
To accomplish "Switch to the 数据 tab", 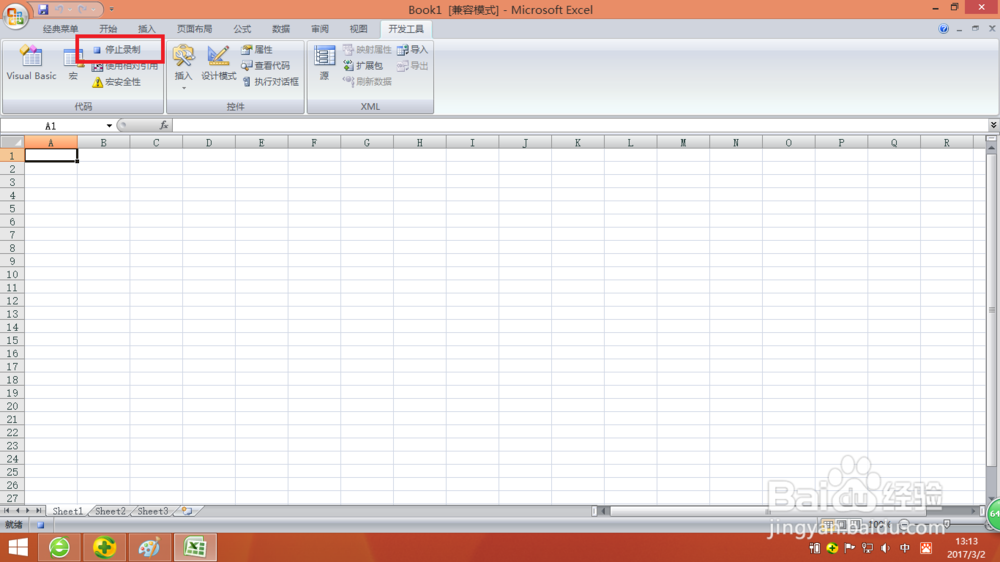I will [x=281, y=29].
